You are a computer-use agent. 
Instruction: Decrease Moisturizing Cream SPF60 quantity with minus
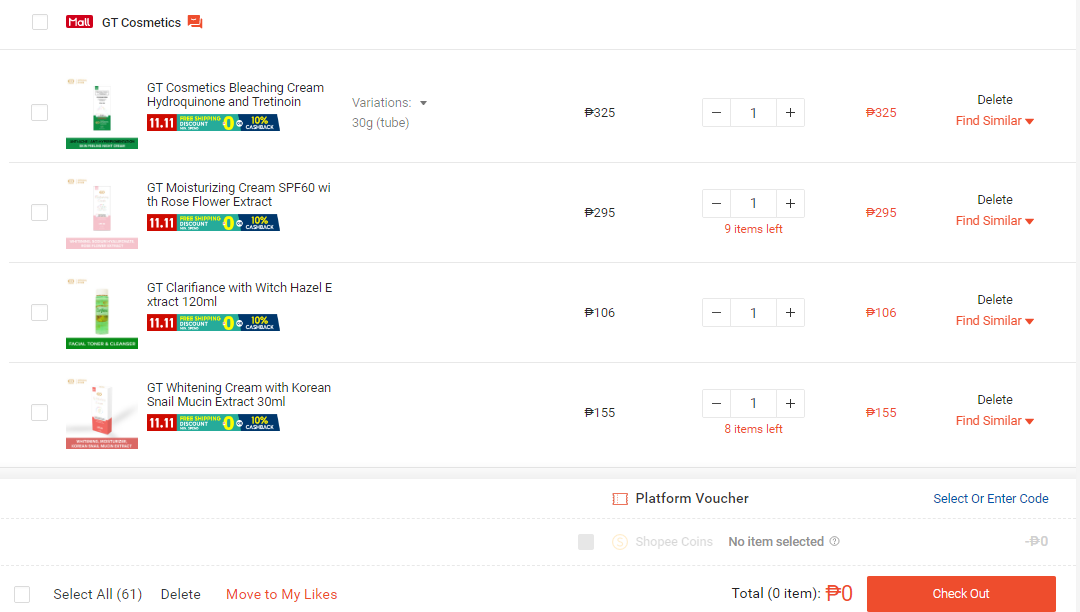716,204
